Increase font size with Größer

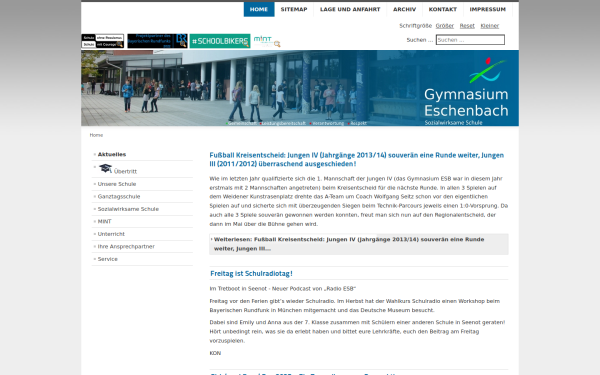point(445,26)
